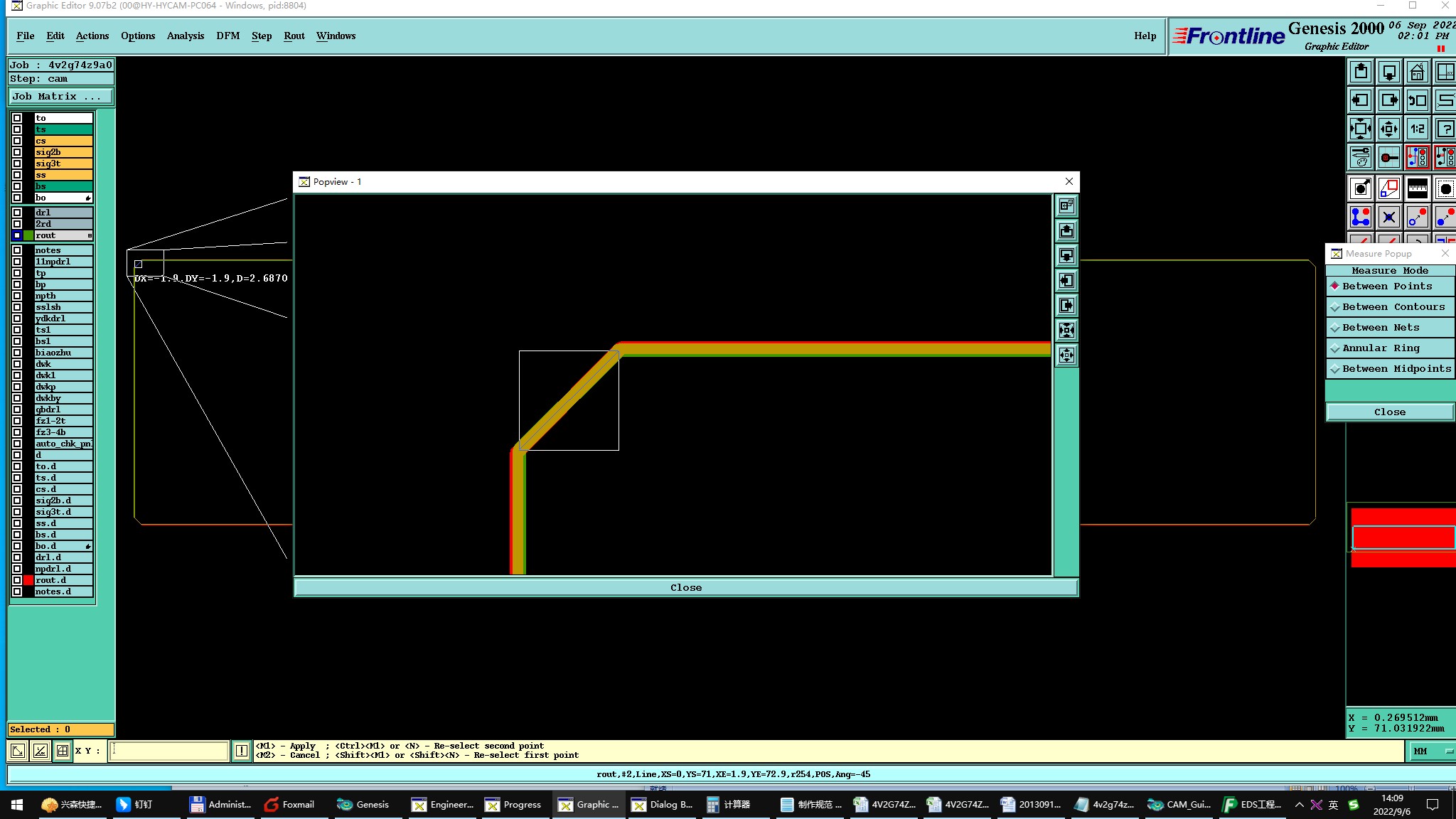Click Close in the Measure Popup
This screenshot has width=1456, height=819.
click(1389, 412)
